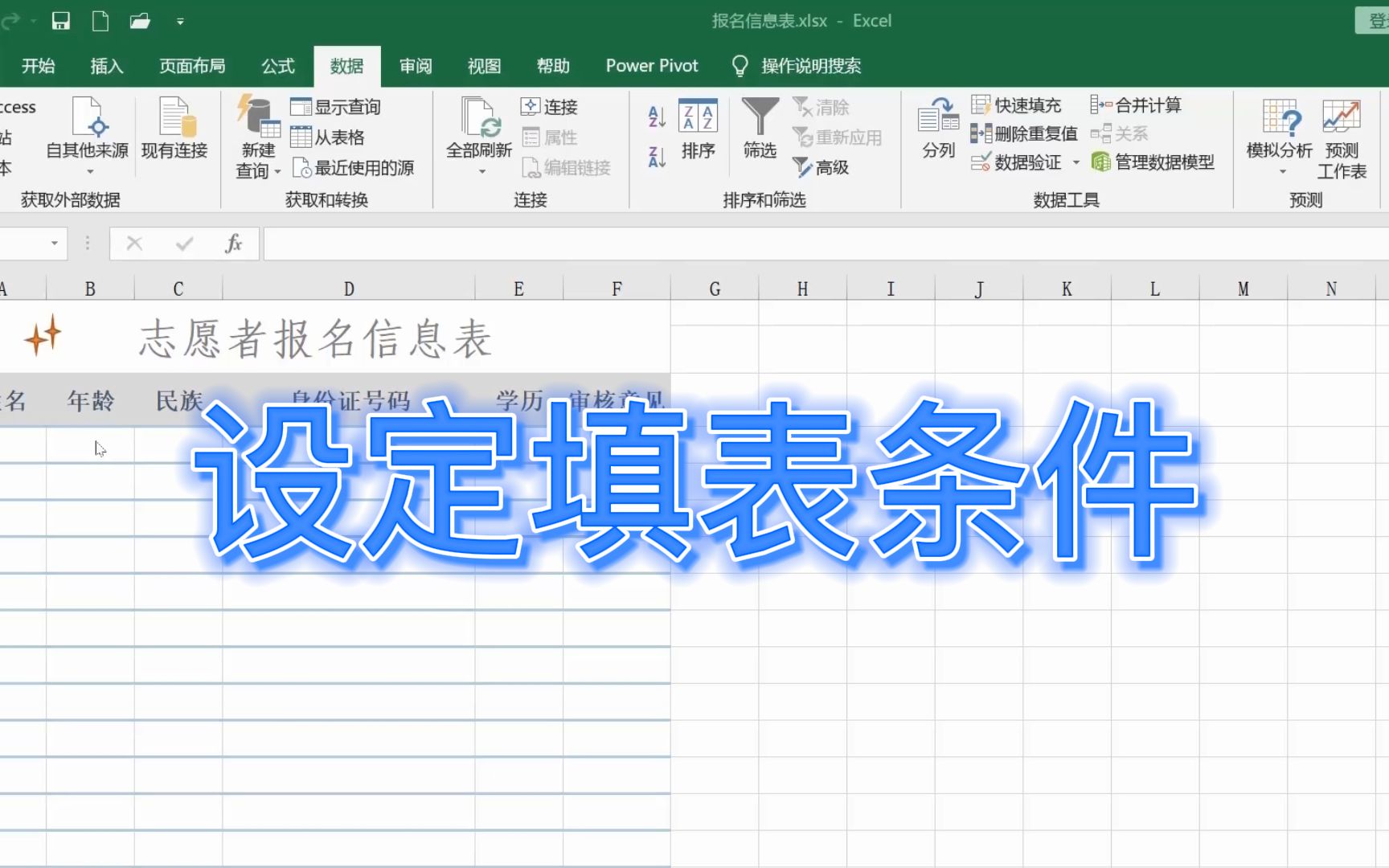Select column G header
The image size is (1389, 868).
coord(715,289)
